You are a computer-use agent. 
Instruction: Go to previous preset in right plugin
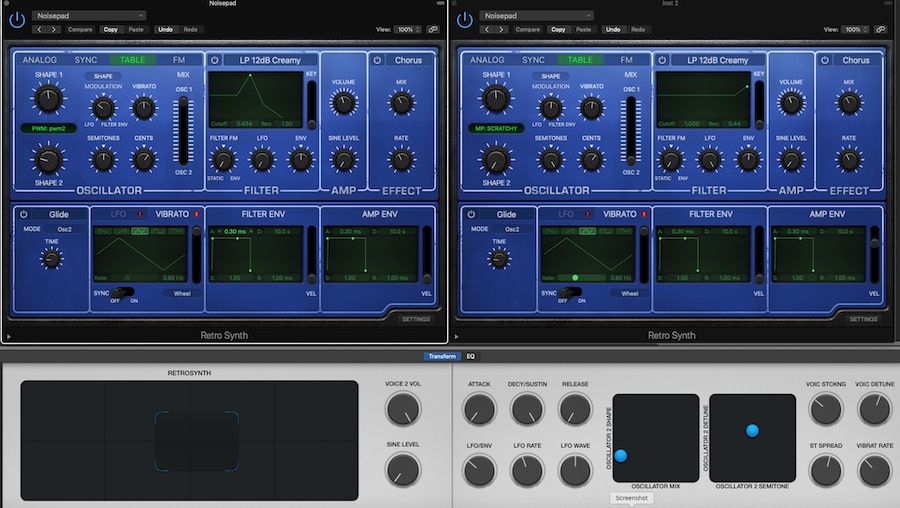(x=487, y=29)
